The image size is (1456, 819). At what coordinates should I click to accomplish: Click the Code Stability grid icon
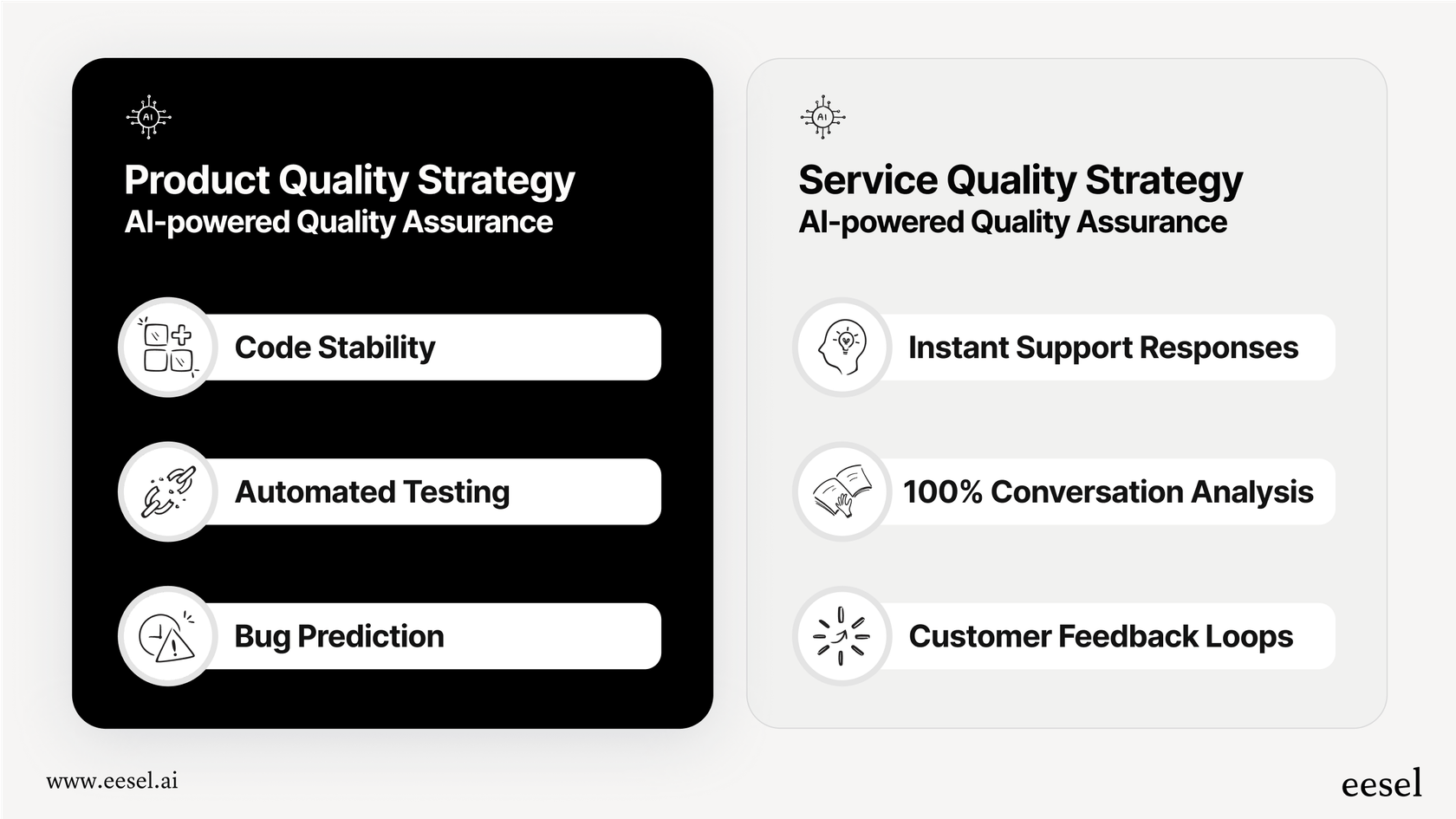168,348
